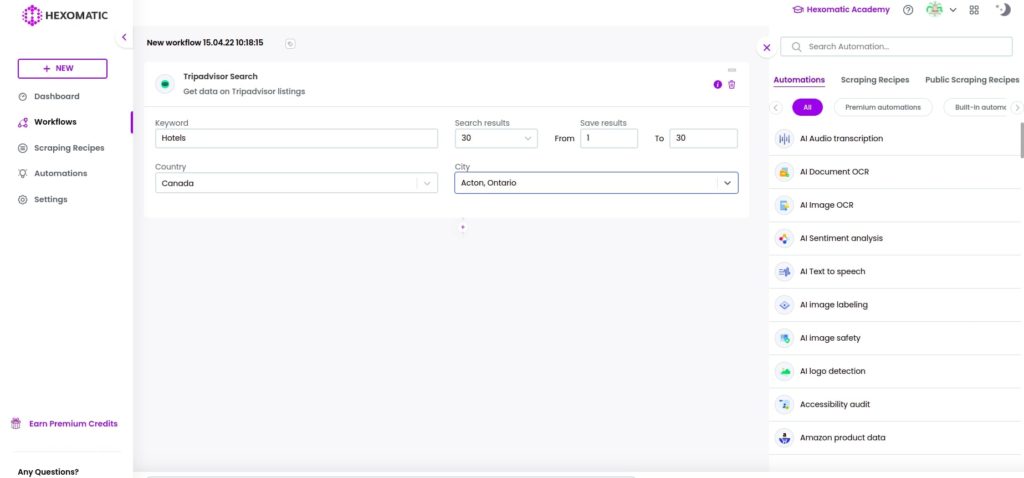1024x478 pixels.
Task: Open Scraping Recipes in sidebar
Action: (69, 148)
